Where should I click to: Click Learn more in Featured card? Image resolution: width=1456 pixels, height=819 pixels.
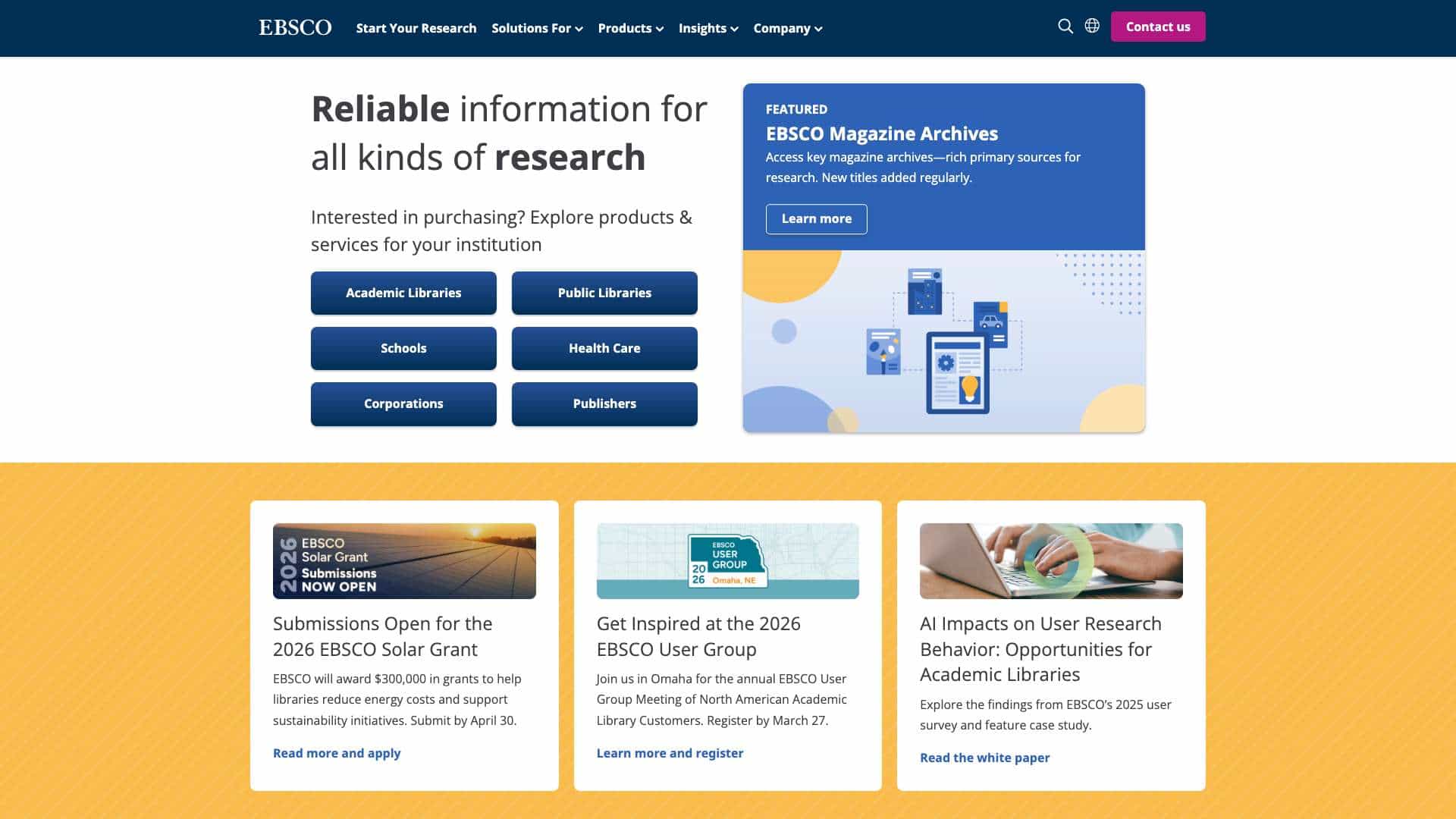816,218
